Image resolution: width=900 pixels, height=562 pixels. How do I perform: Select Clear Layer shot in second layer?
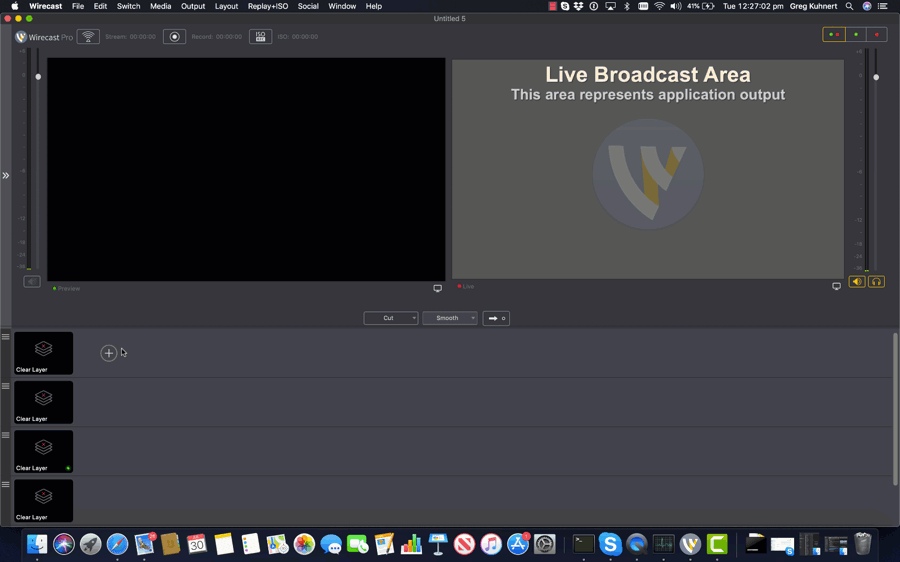[44, 402]
